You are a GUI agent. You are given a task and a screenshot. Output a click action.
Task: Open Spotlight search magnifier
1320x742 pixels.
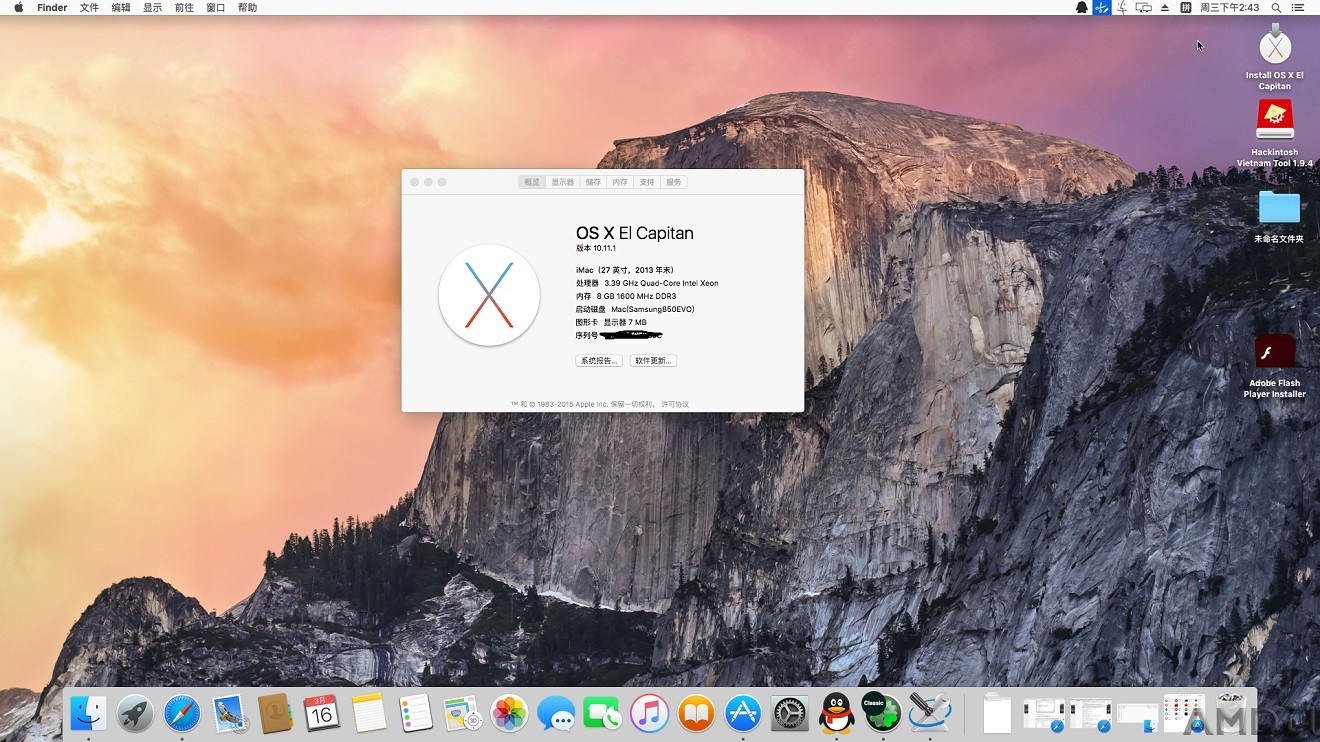1276,7
